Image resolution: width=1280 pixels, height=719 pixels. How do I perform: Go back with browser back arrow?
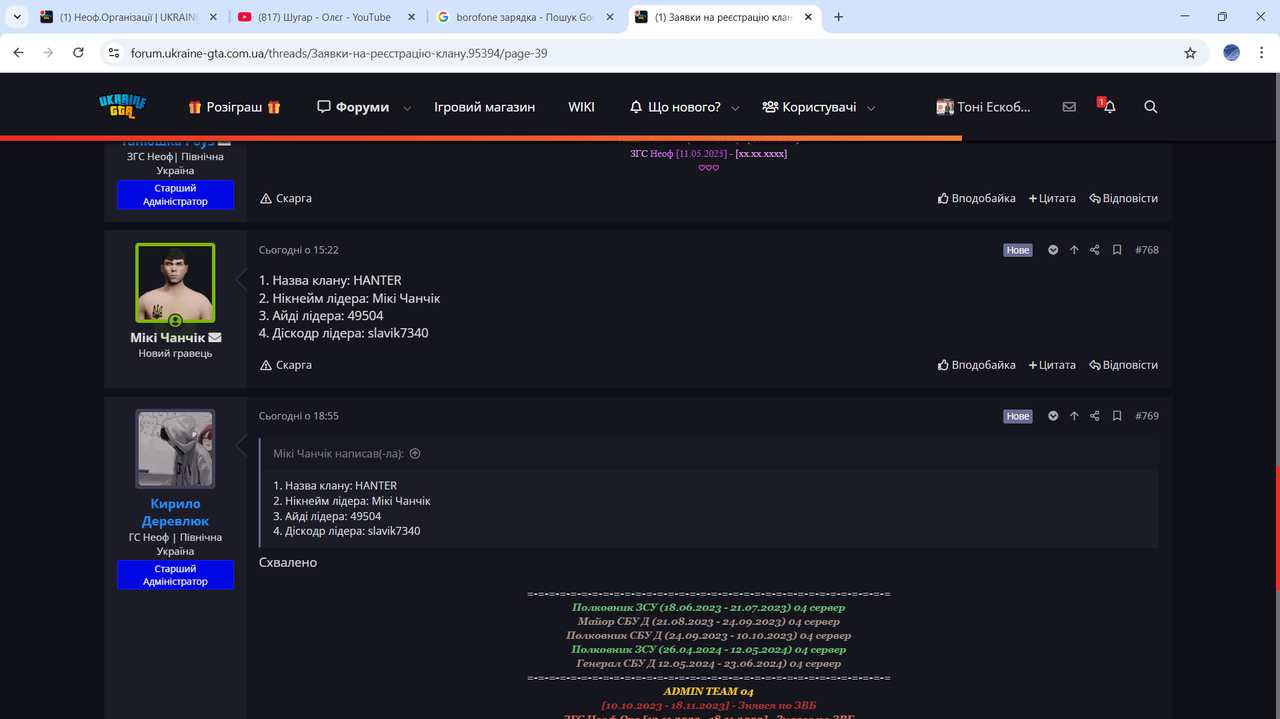tap(18, 53)
